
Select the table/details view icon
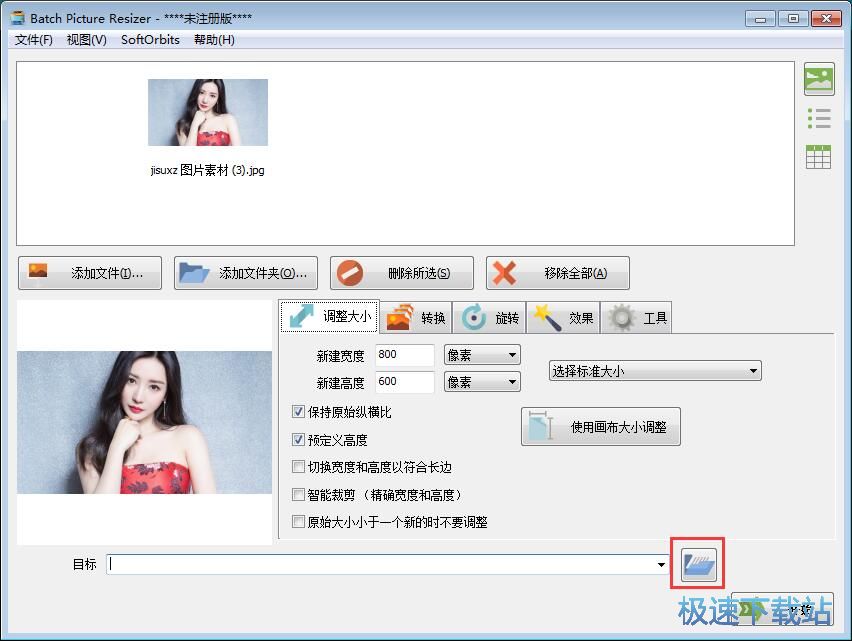pyautogui.click(x=818, y=157)
